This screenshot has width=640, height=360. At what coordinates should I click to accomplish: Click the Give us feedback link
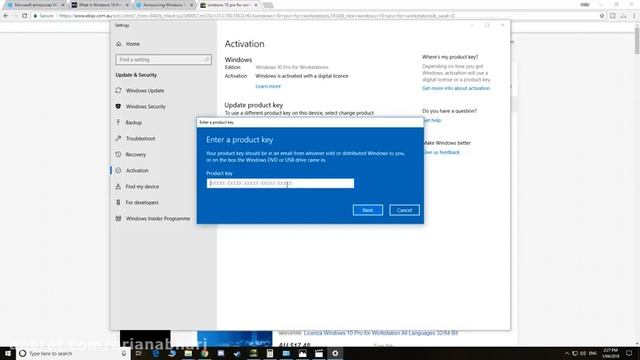442,152
